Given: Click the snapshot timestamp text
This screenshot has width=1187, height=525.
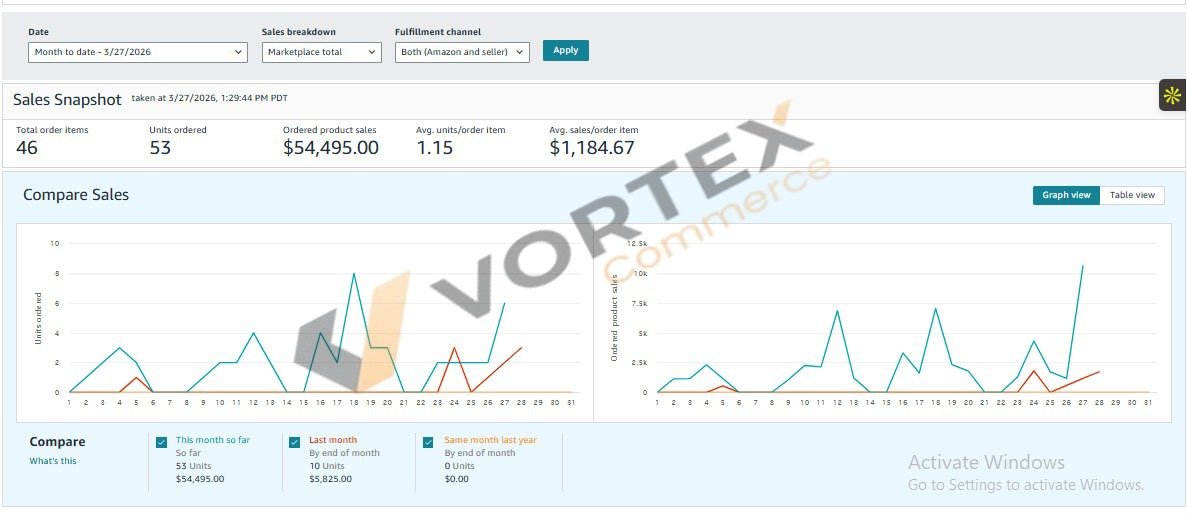Looking at the screenshot, I should (x=210, y=98).
